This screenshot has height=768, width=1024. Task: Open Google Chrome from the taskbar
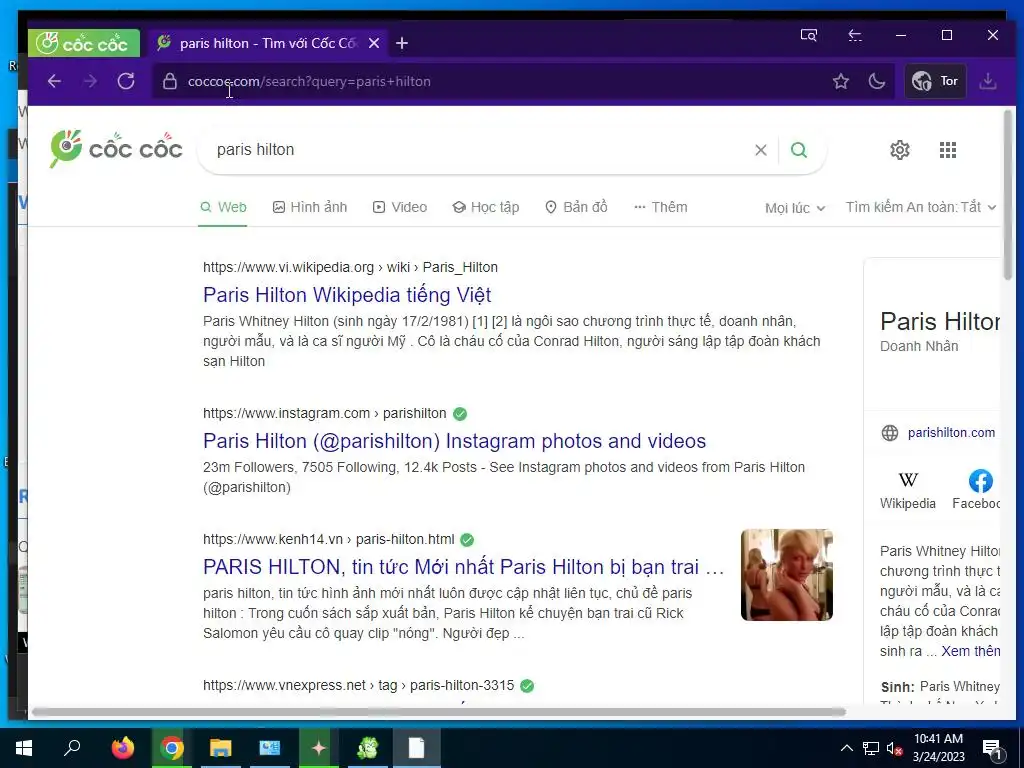pyautogui.click(x=172, y=748)
